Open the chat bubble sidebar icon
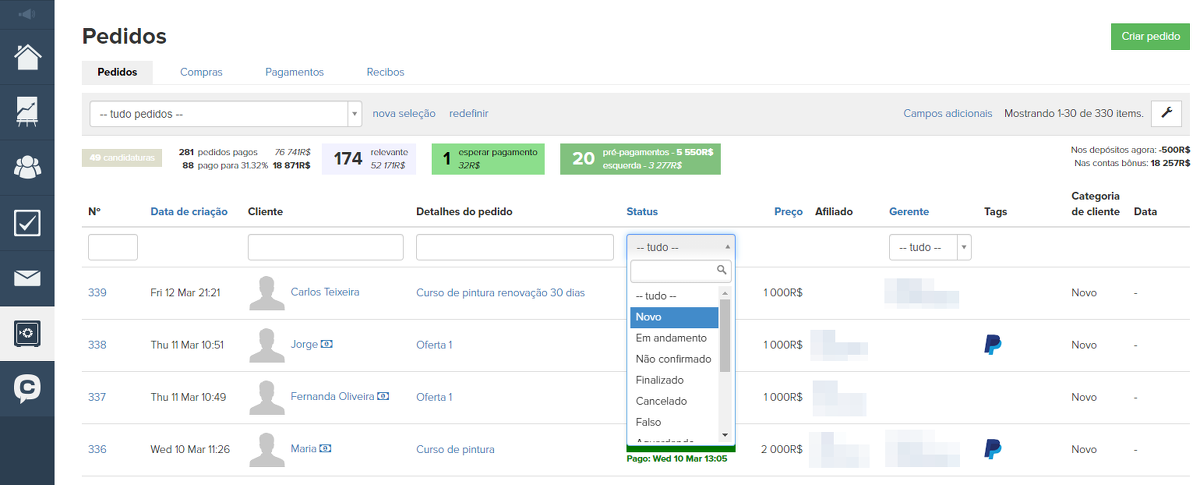Viewport: 1200px width, 485px height. (x=27, y=387)
